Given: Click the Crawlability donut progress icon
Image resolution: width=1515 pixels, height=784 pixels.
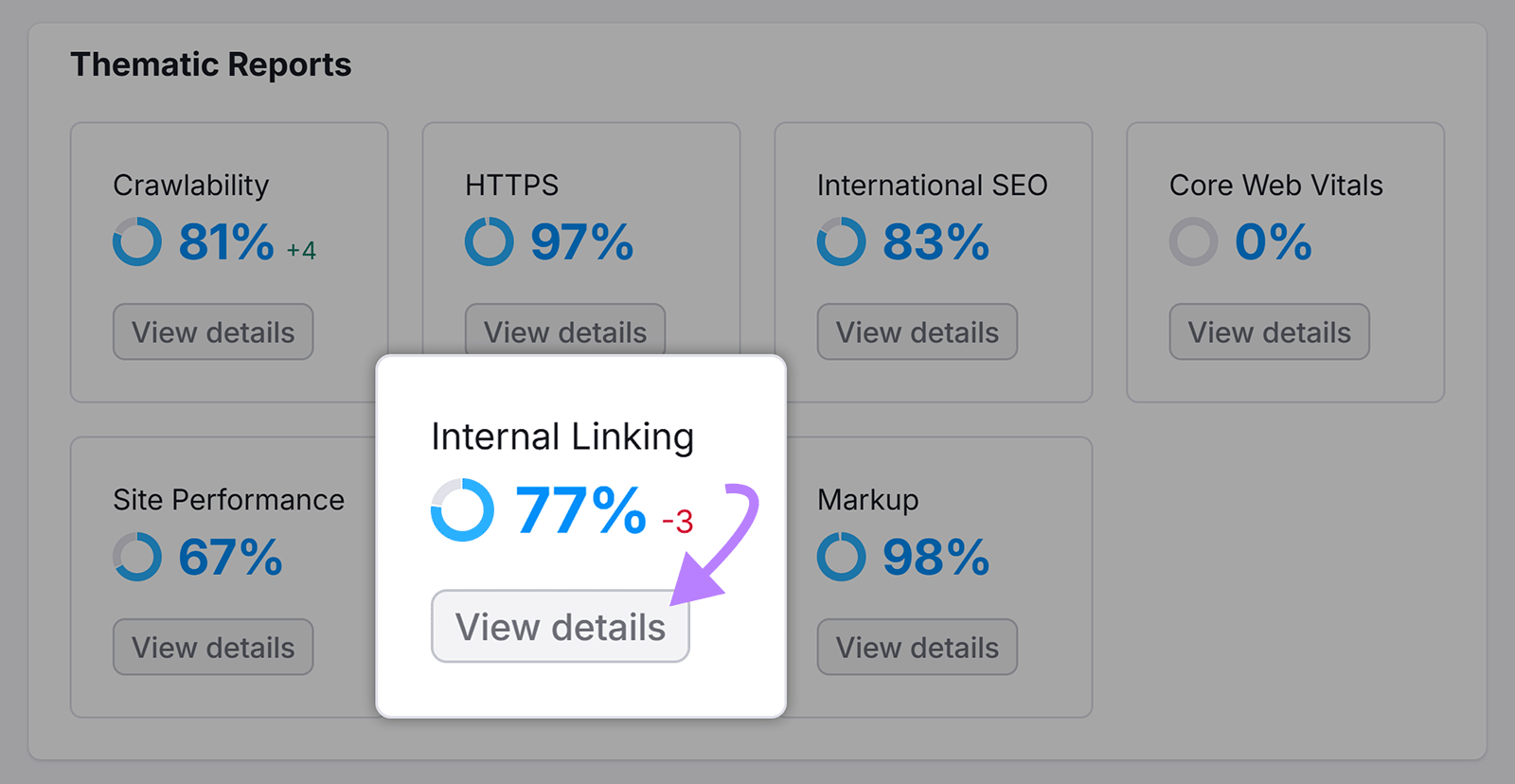Looking at the screenshot, I should [x=137, y=242].
